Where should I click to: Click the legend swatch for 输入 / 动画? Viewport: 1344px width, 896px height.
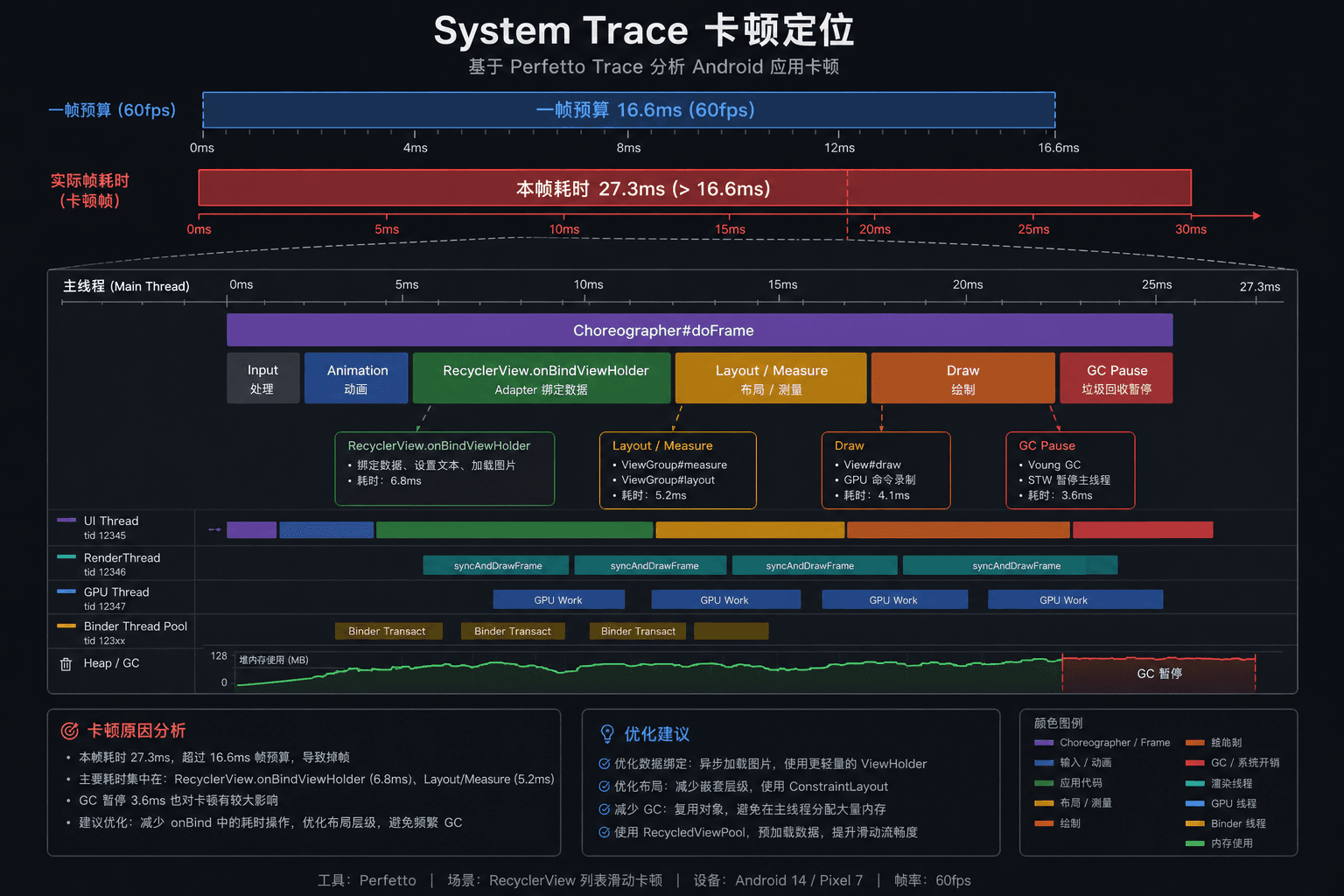pos(1044,762)
